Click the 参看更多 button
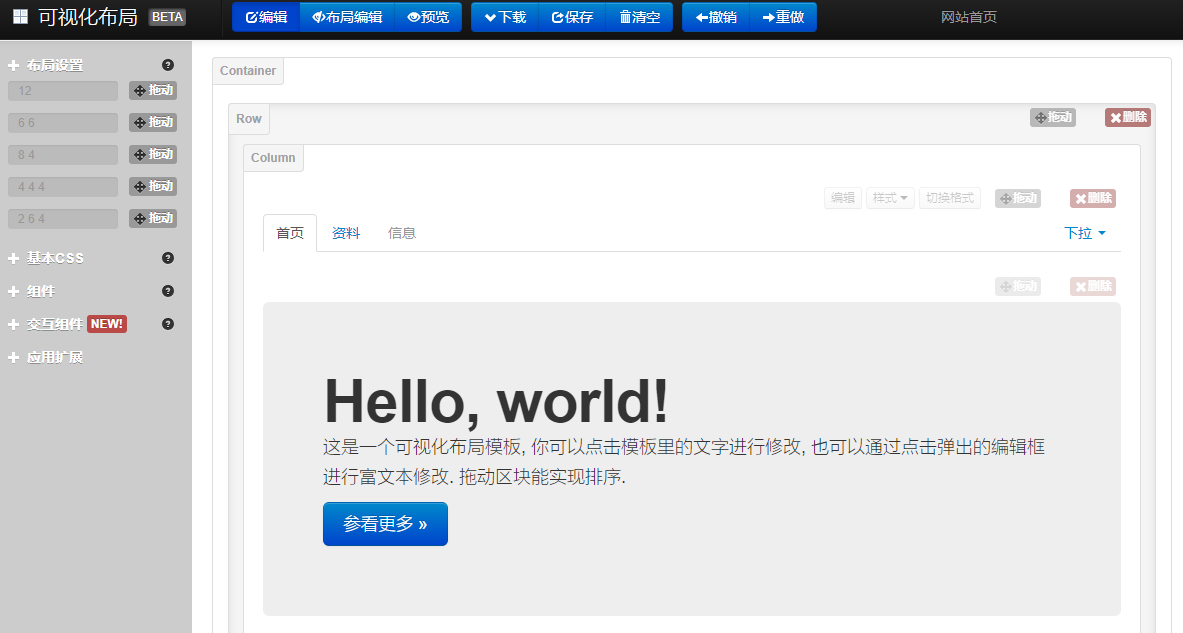The height and width of the screenshot is (633, 1183). (x=385, y=524)
